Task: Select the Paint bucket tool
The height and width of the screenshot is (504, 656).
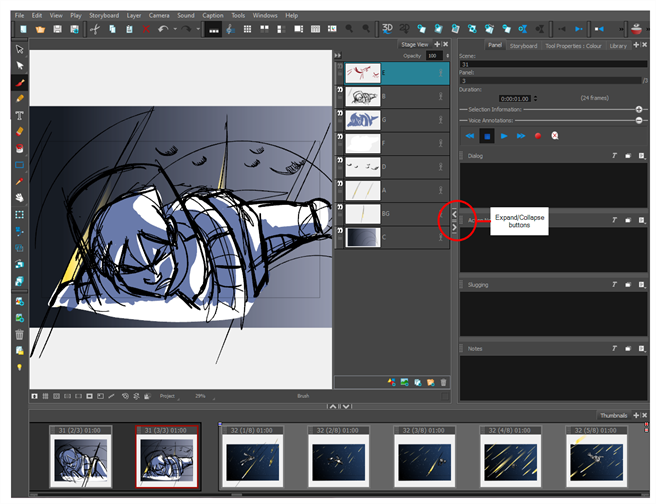Action: [20, 148]
